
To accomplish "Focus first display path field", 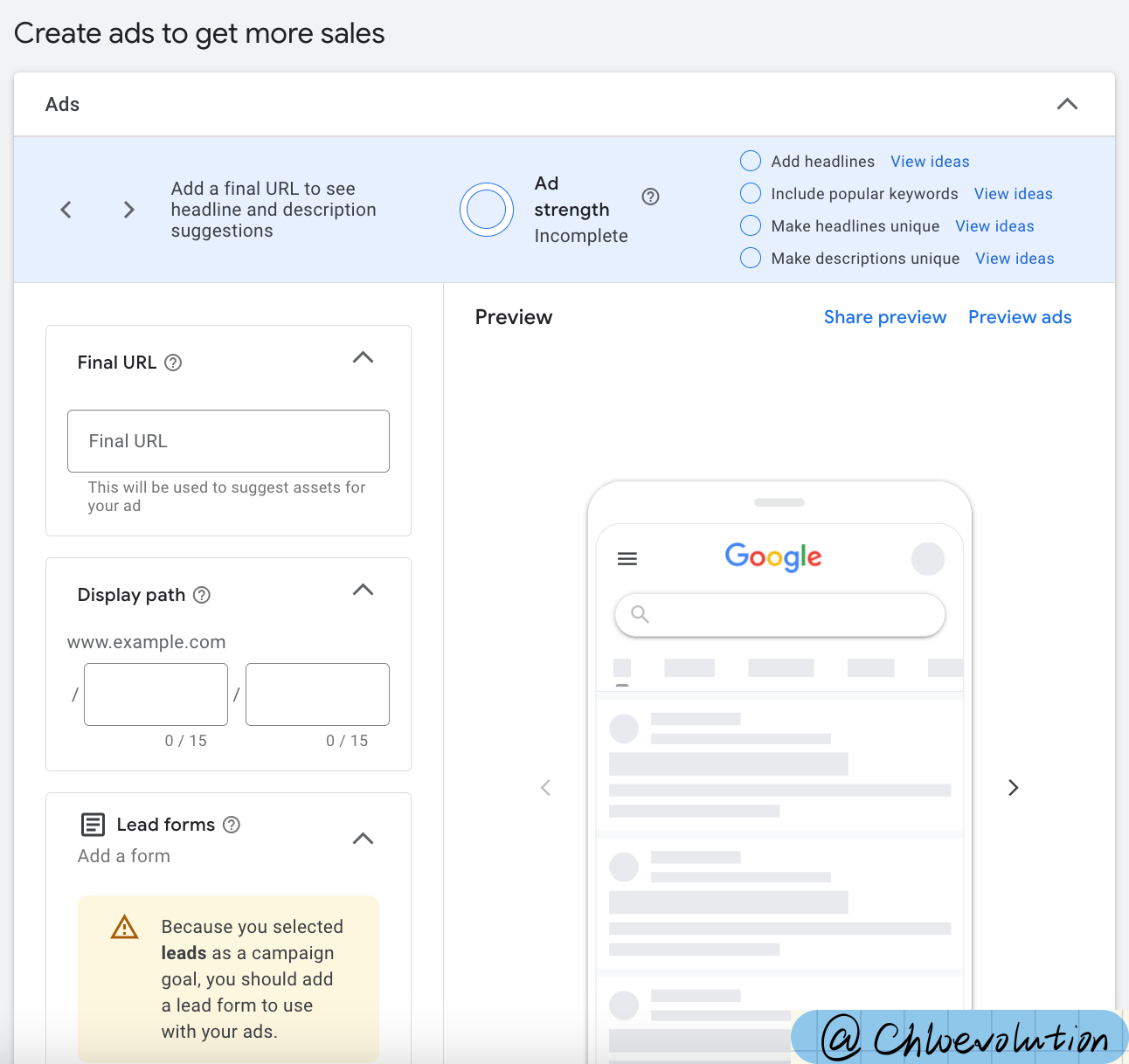I will pyautogui.click(x=156, y=694).
